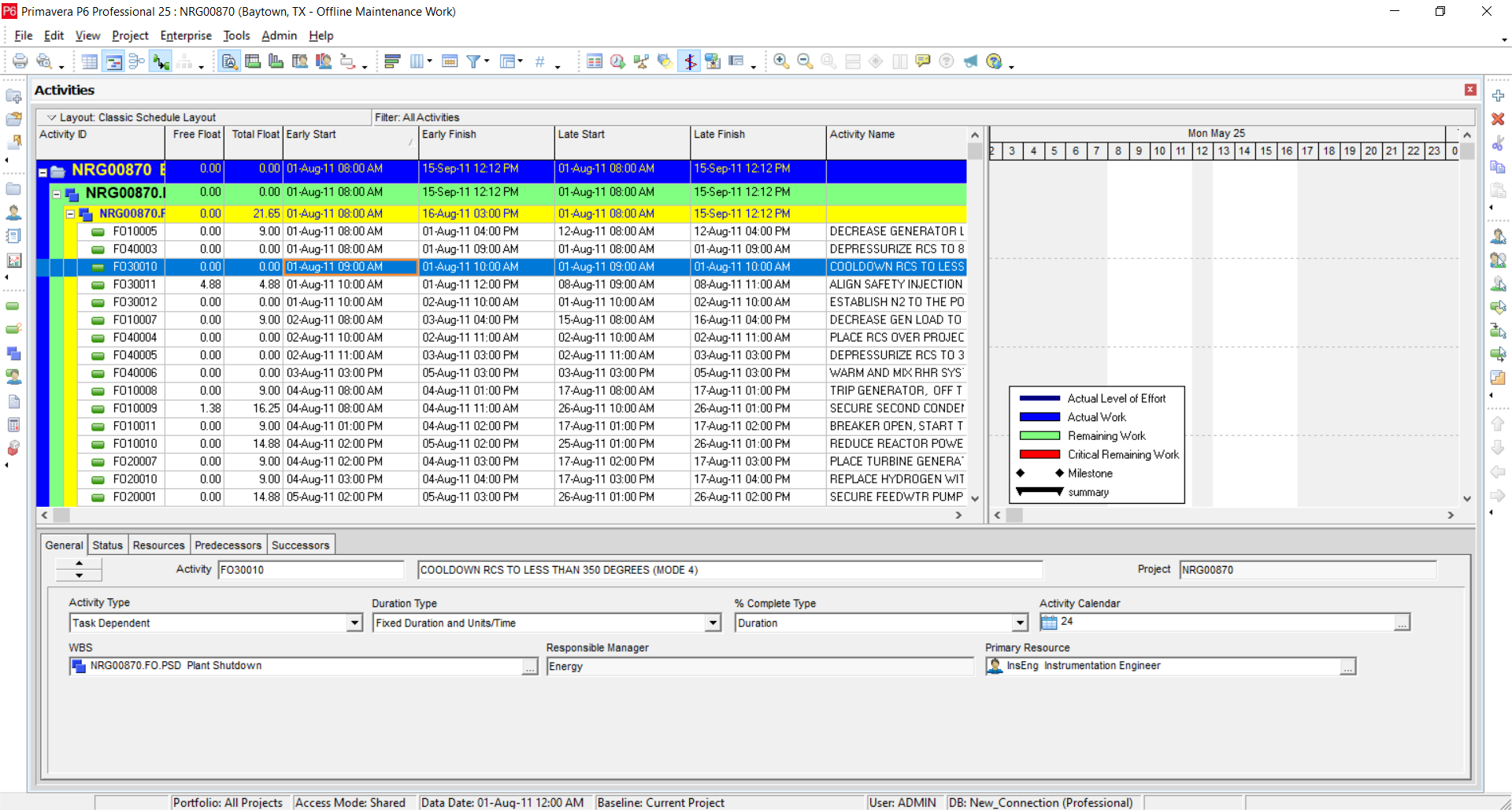Open the online help globe icon
This screenshot has width=1512, height=810.
click(995, 61)
